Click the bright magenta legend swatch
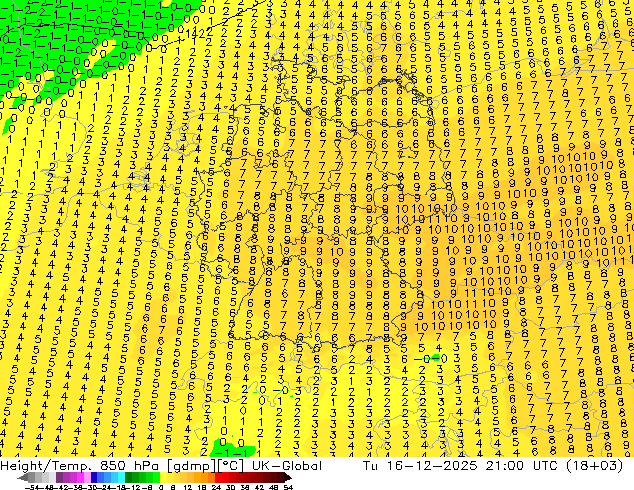Screen dimensions: 634x490 [x=80, y=477]
